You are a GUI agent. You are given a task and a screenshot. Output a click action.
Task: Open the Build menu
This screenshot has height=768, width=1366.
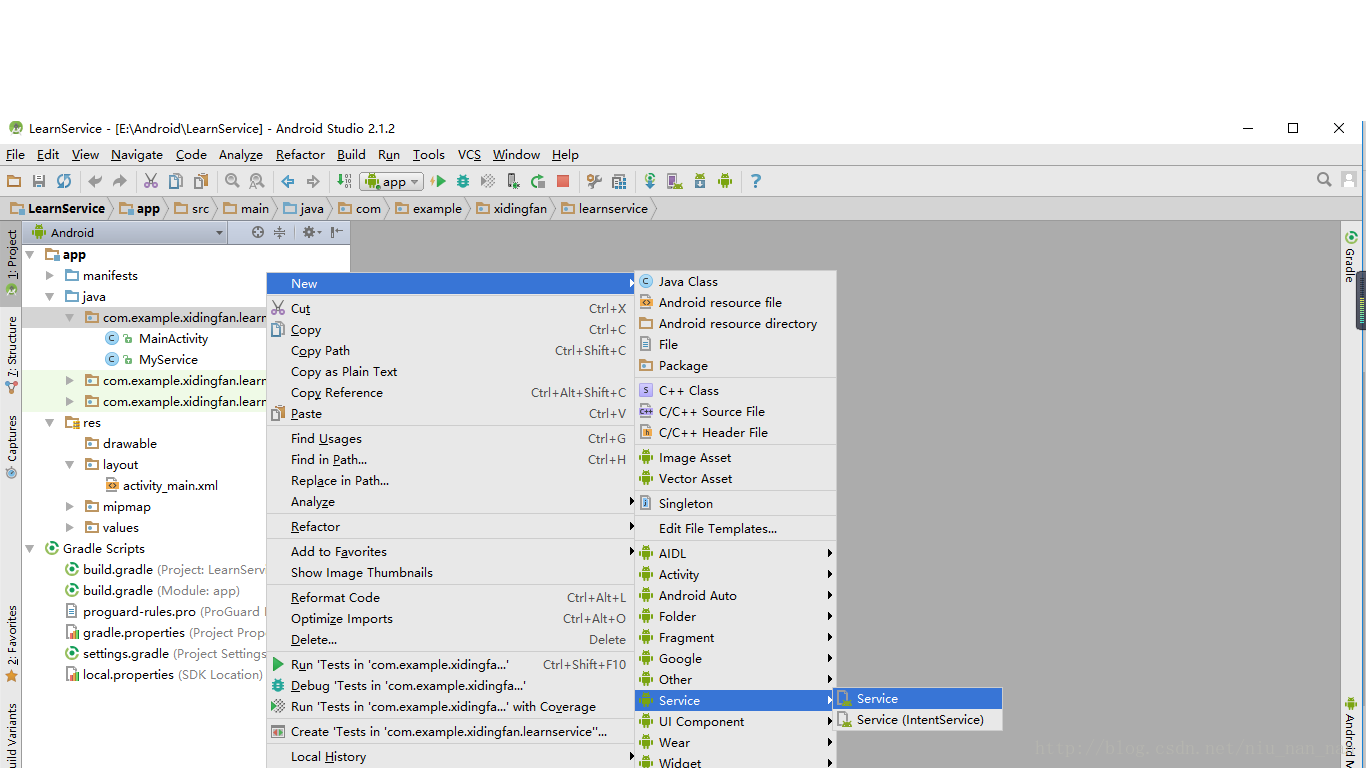click(351, 155)
